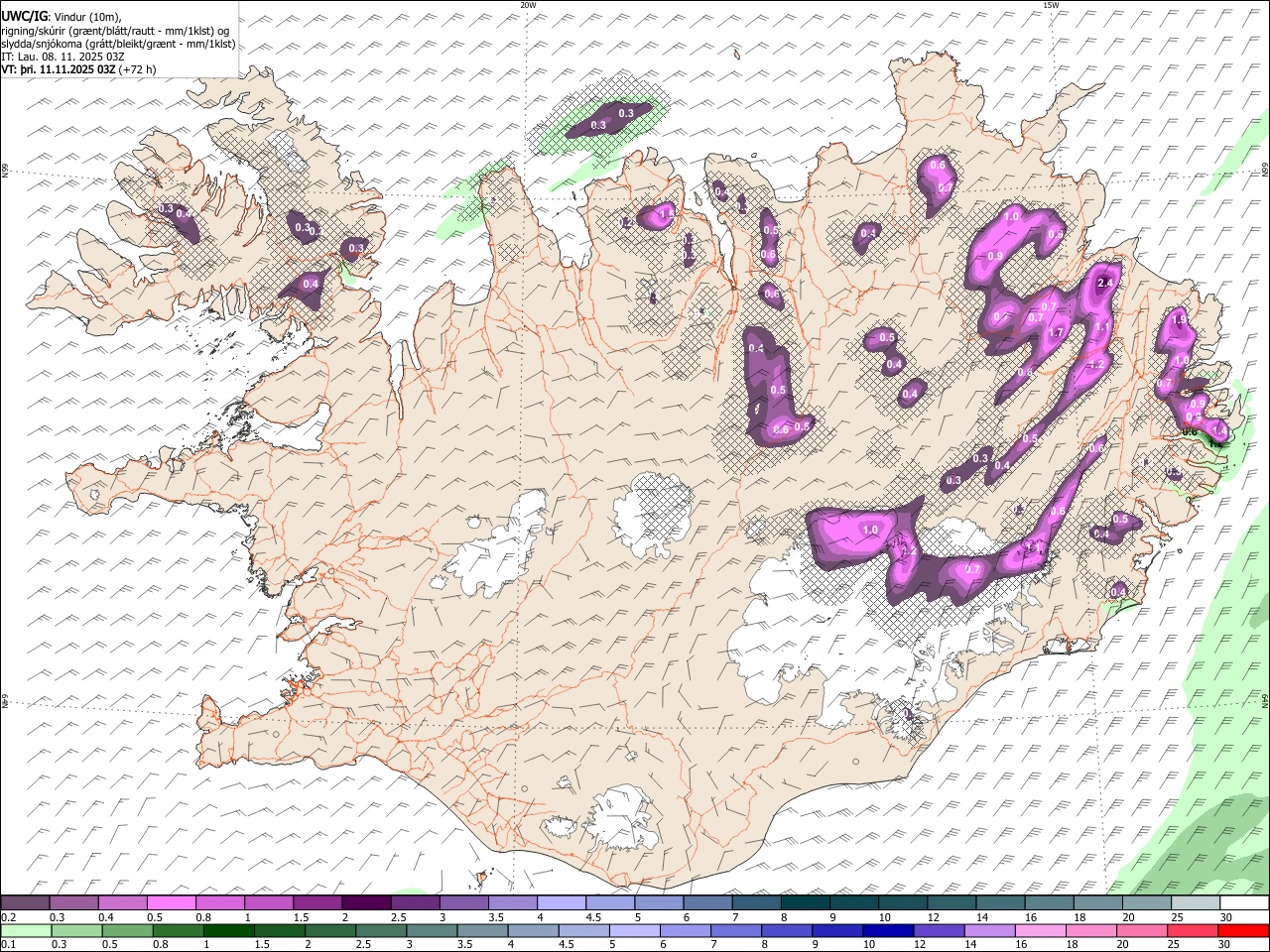1270x952 pixels.
Task: Click upper legend swatch between 1.5 and 2
Action: [x=317, y=903]
